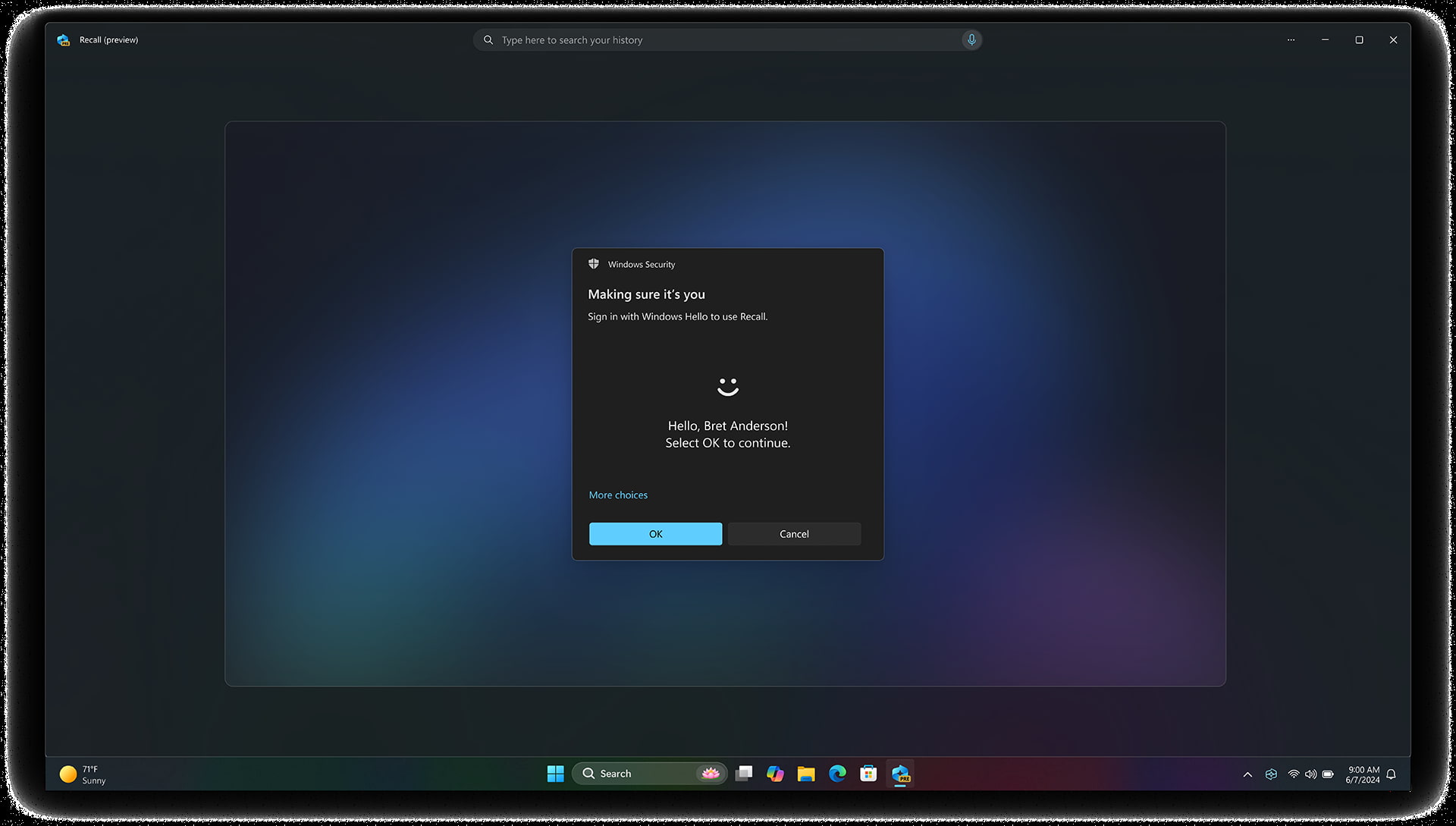Select the Recall taskbar icon

click(900, 774)
